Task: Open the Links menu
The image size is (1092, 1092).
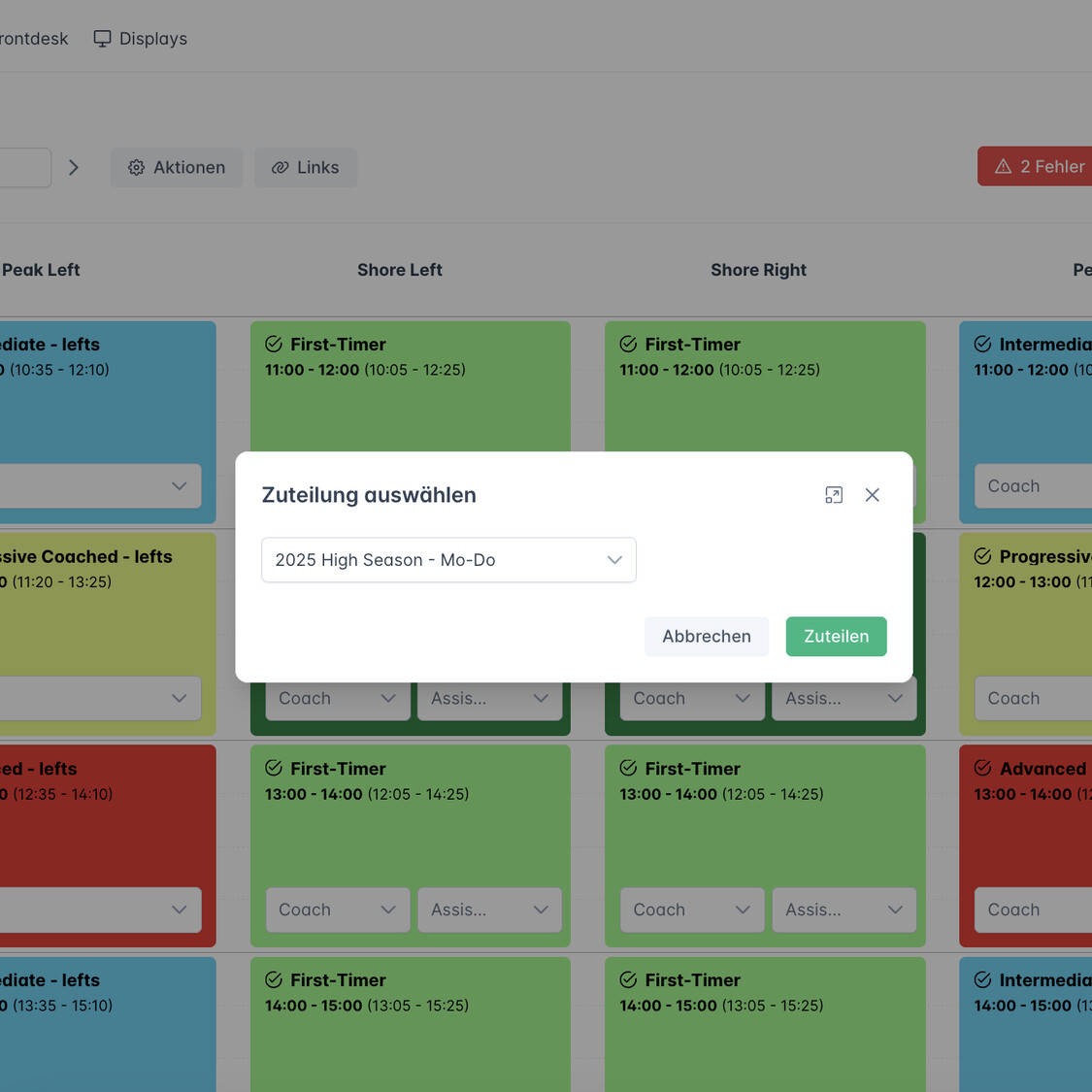Action: coord(306,168)
